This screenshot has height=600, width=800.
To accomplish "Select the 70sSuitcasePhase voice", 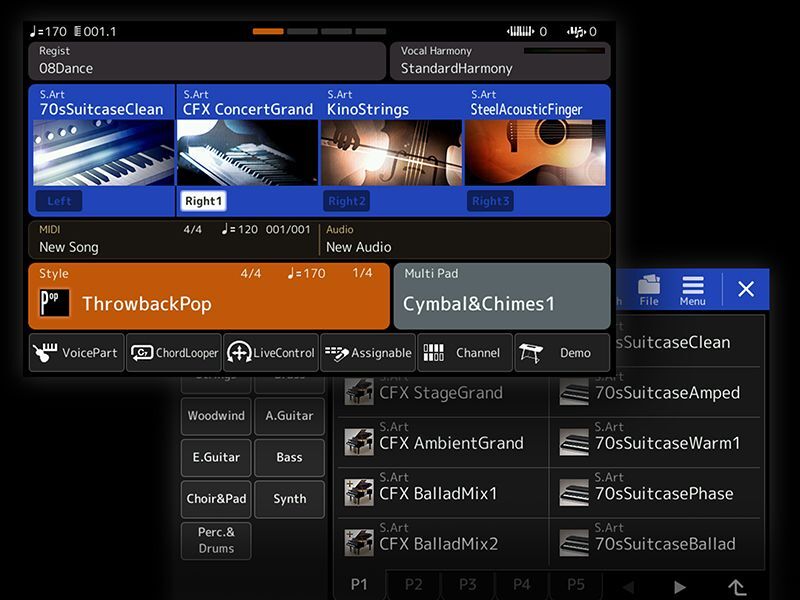I will pos(657,492).
